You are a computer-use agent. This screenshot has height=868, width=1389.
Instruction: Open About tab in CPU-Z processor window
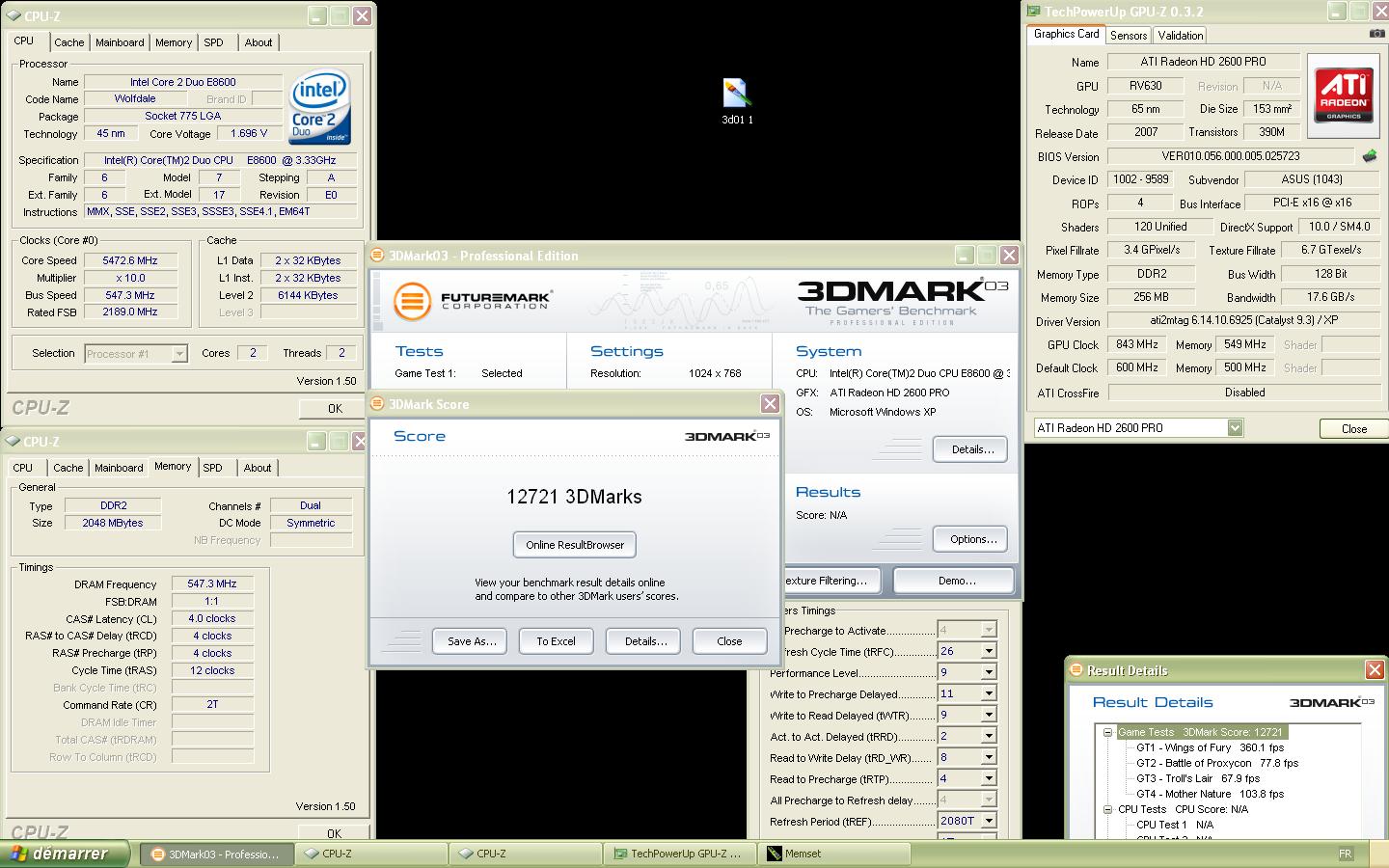click(x=258, y=42)
